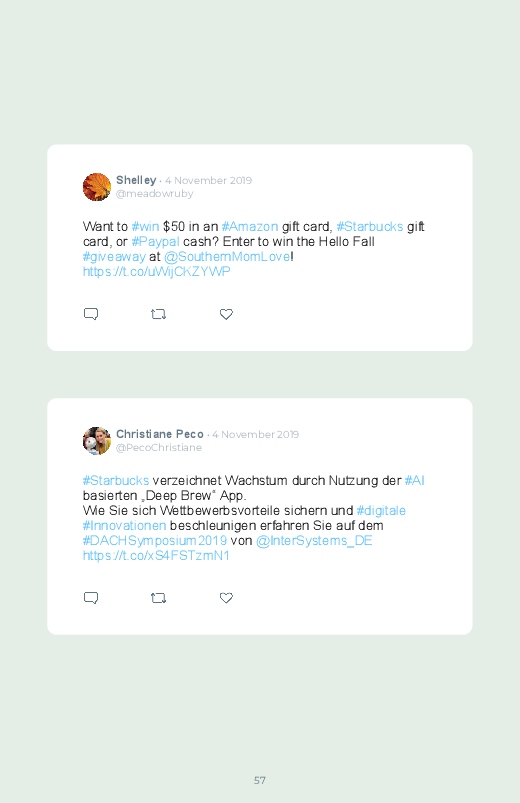Screen dimensions: 520x803
Task: Like Christiane Peco's tweet
Action: click(x=226, y=598)
